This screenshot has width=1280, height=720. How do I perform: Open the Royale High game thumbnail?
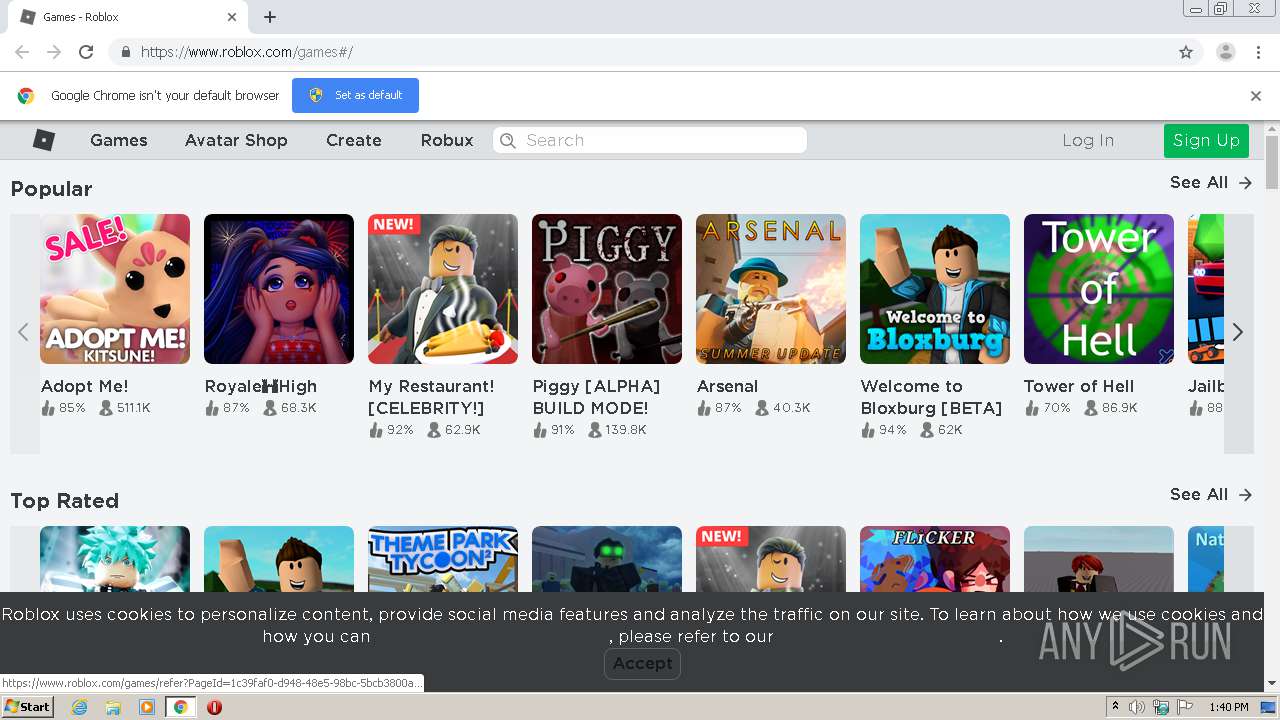pos(279,289)
